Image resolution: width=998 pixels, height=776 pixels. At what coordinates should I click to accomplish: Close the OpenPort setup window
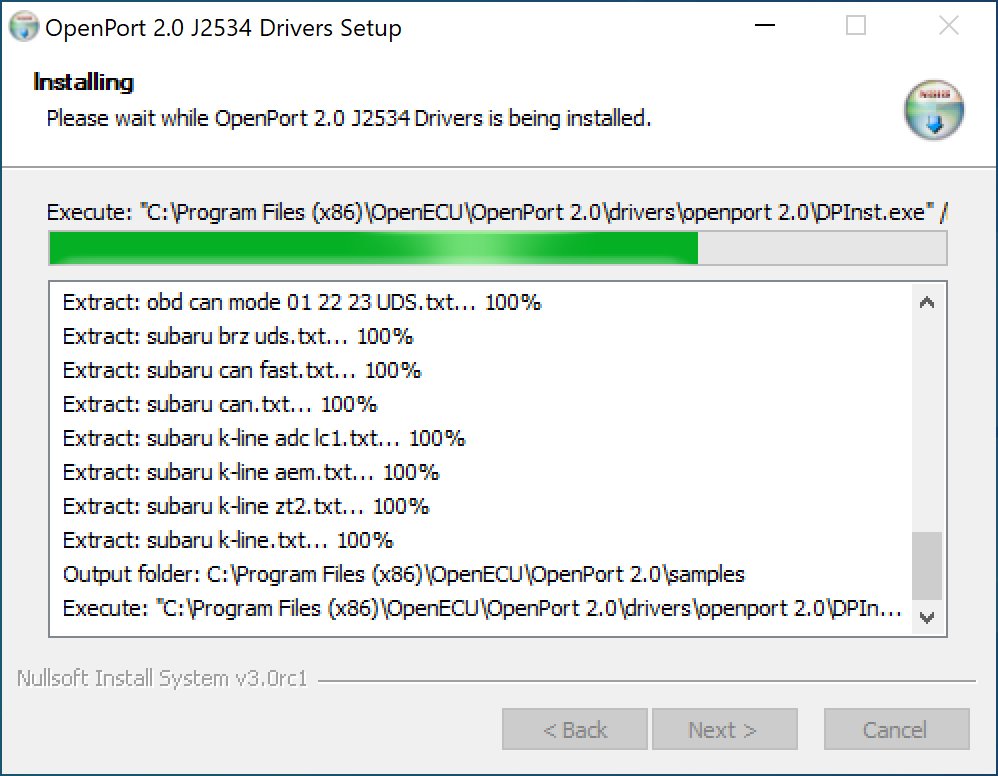948,26
